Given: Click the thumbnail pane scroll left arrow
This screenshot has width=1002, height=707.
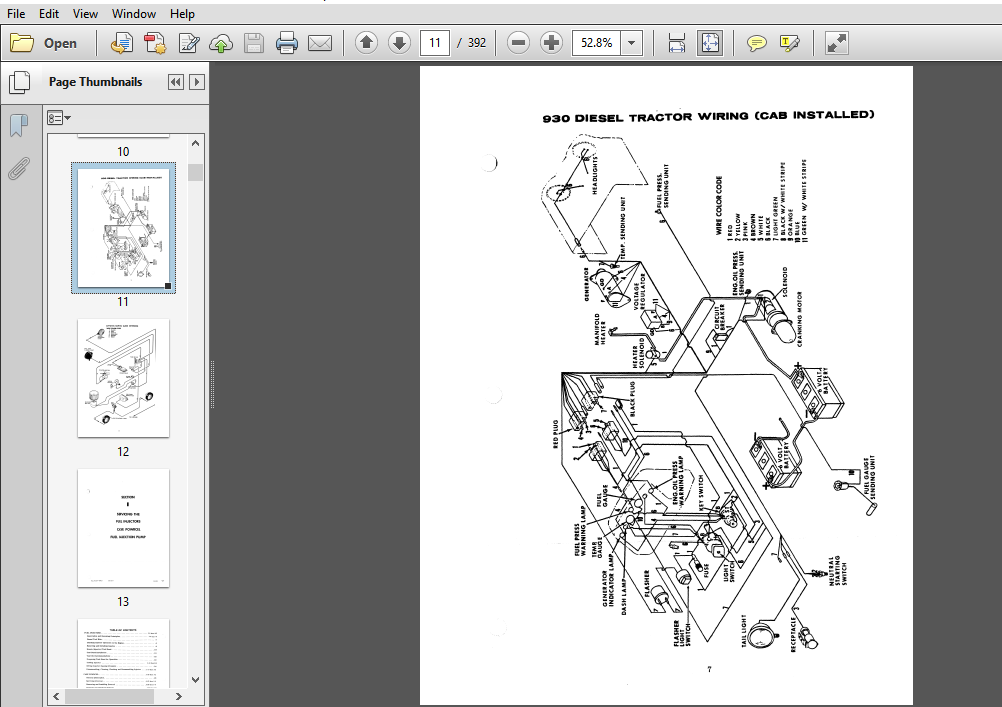Looking at the screenshot, I should point(56,696).
